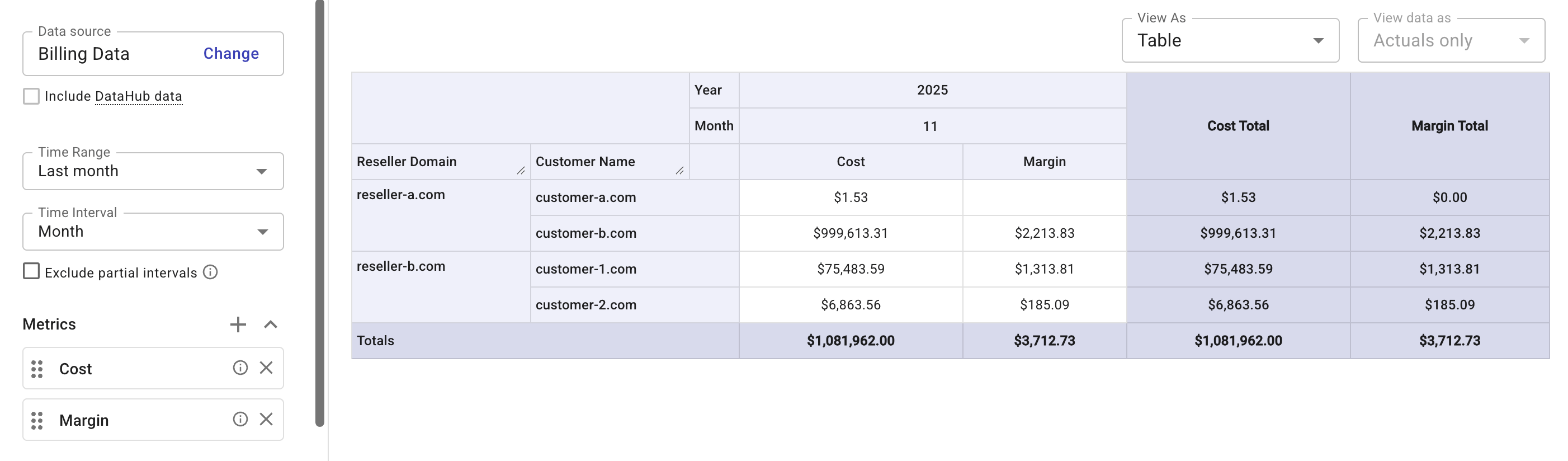Click the month 11 header cell
Viewport: 1568px width, 461px height.
click(x=933, y=126)
